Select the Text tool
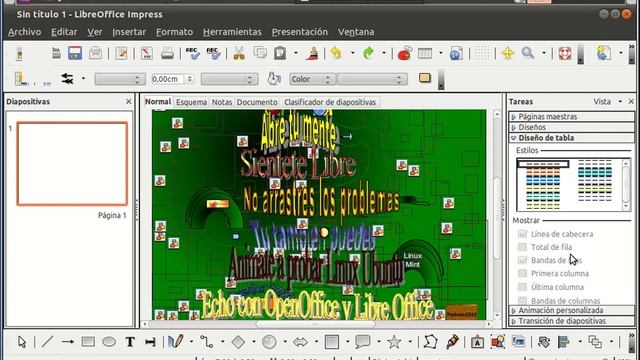 [x=130, y=342]
